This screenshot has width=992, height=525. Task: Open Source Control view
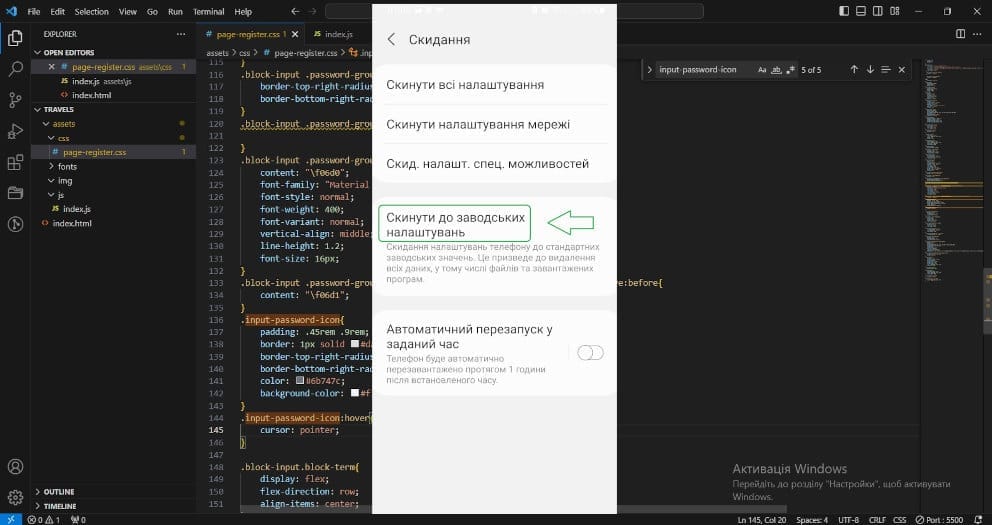15,100
